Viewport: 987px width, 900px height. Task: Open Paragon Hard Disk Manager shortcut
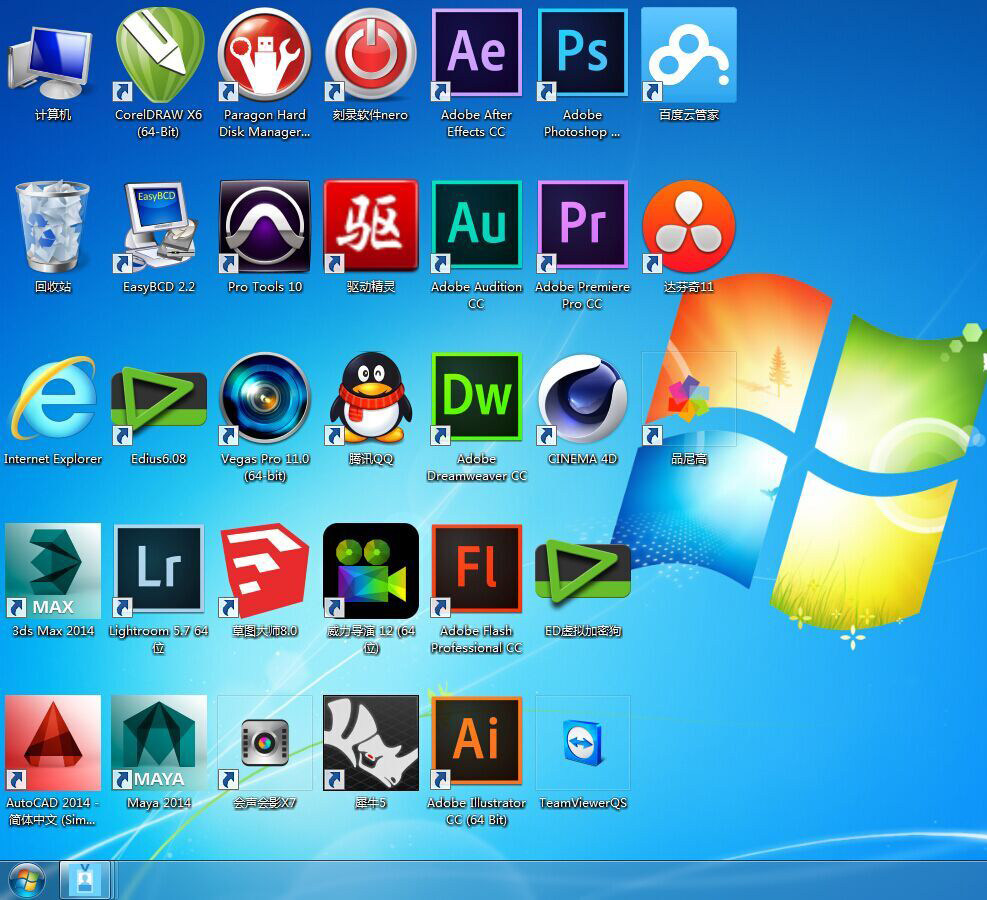coord(264,55)
